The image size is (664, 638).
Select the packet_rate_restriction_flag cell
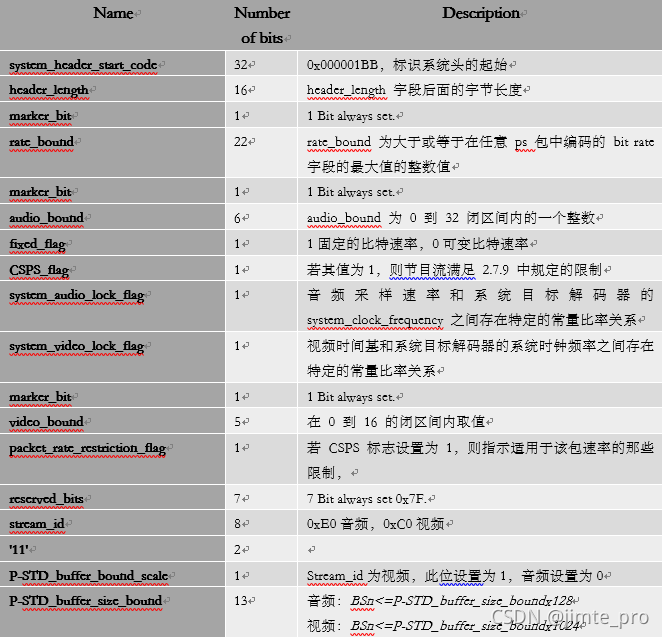(112, 459)
